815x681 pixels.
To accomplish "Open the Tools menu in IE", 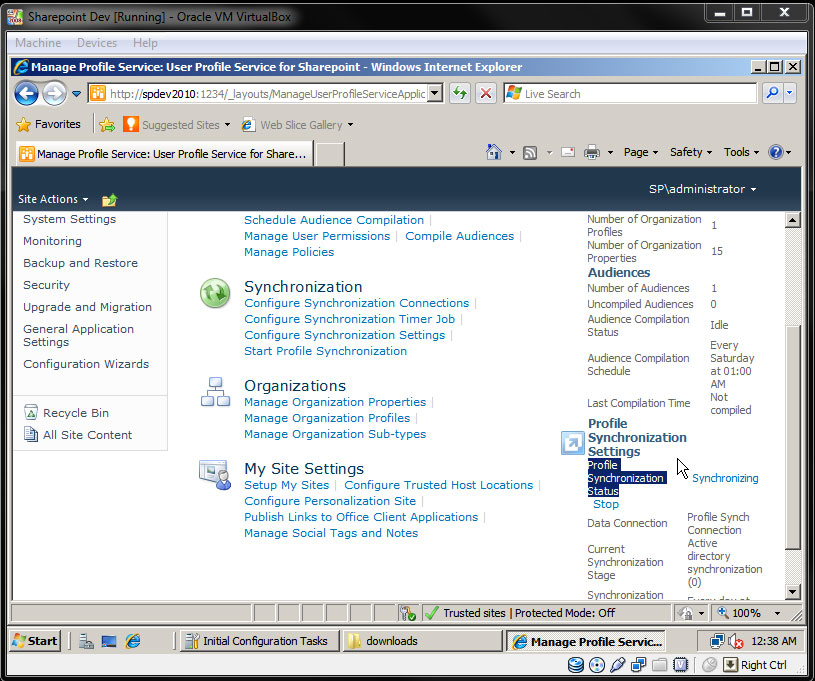I will tap(742, 152).
